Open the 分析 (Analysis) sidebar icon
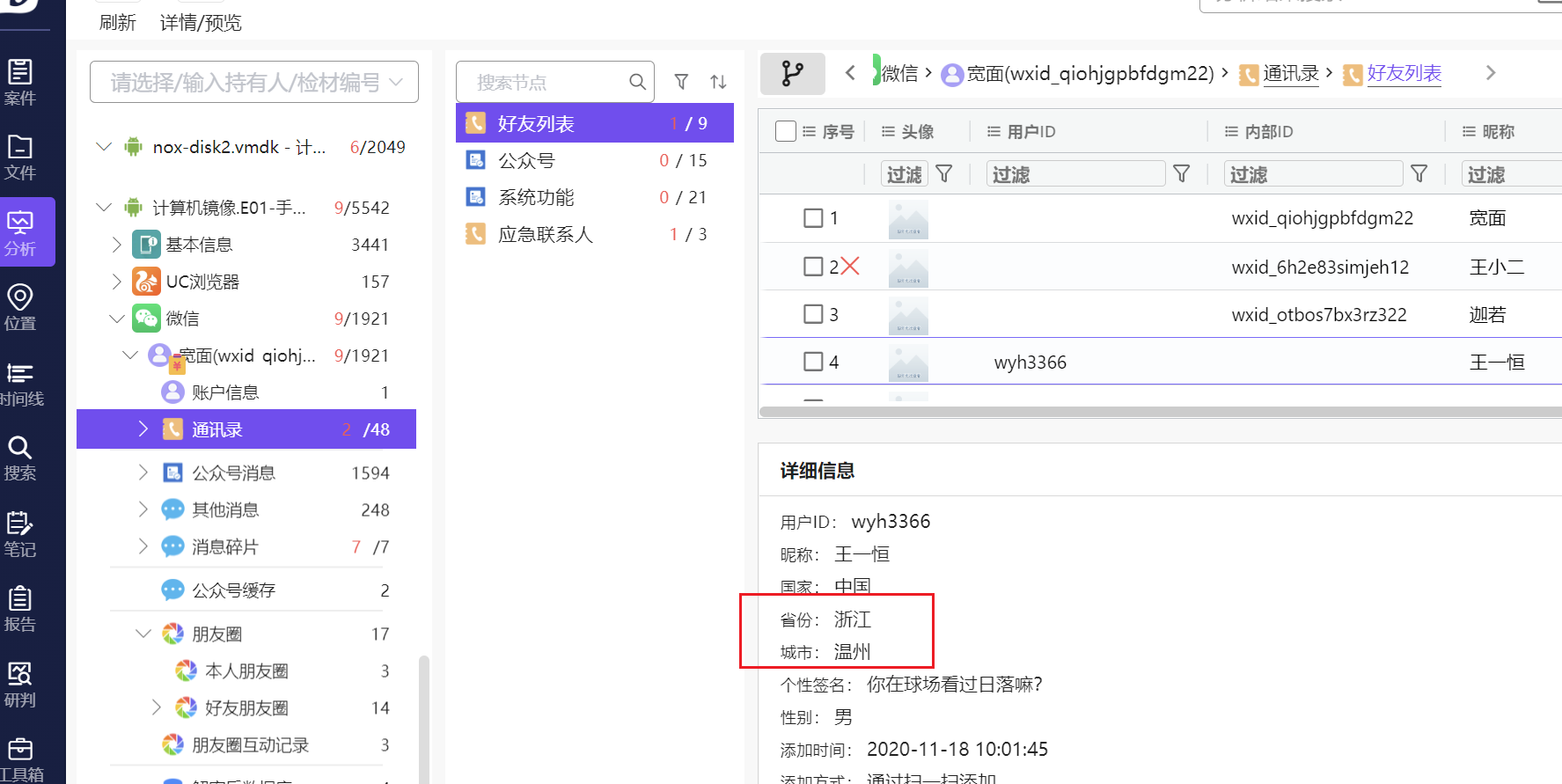 click(21, 232)
